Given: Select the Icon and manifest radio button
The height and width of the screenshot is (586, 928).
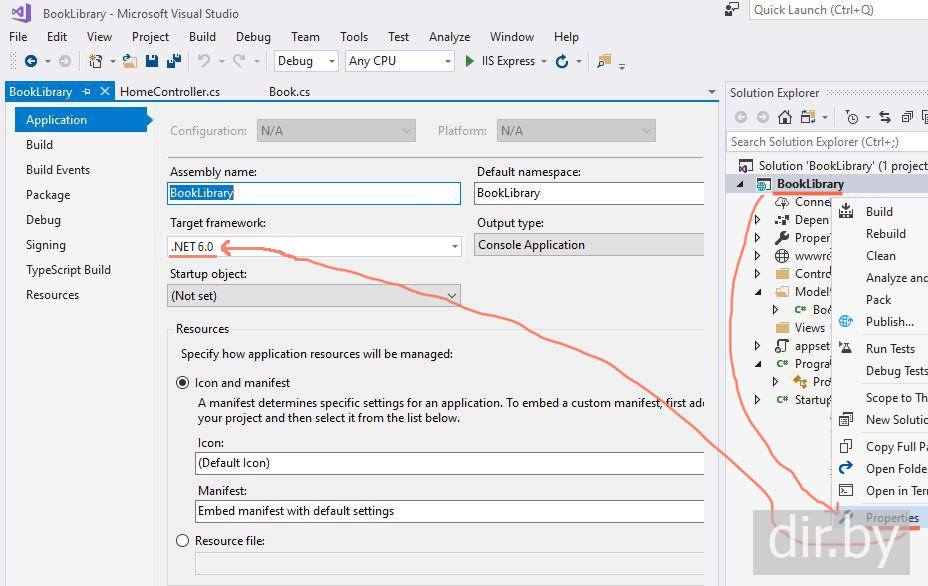Looking at the screenshot, I should point(183,382).
